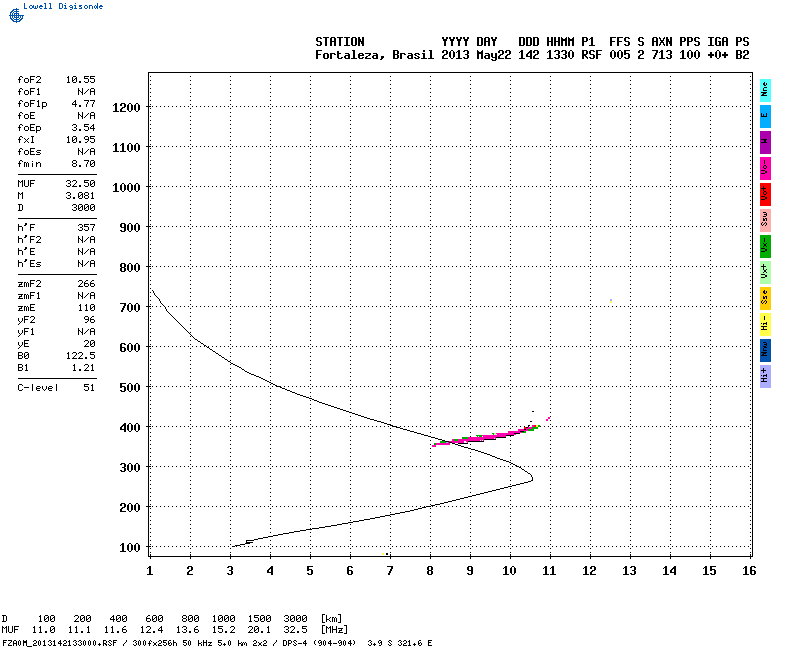Click the foEs label in parameter list
The width and height of the screenshot is (800, 650).
(x=29, y=152)
